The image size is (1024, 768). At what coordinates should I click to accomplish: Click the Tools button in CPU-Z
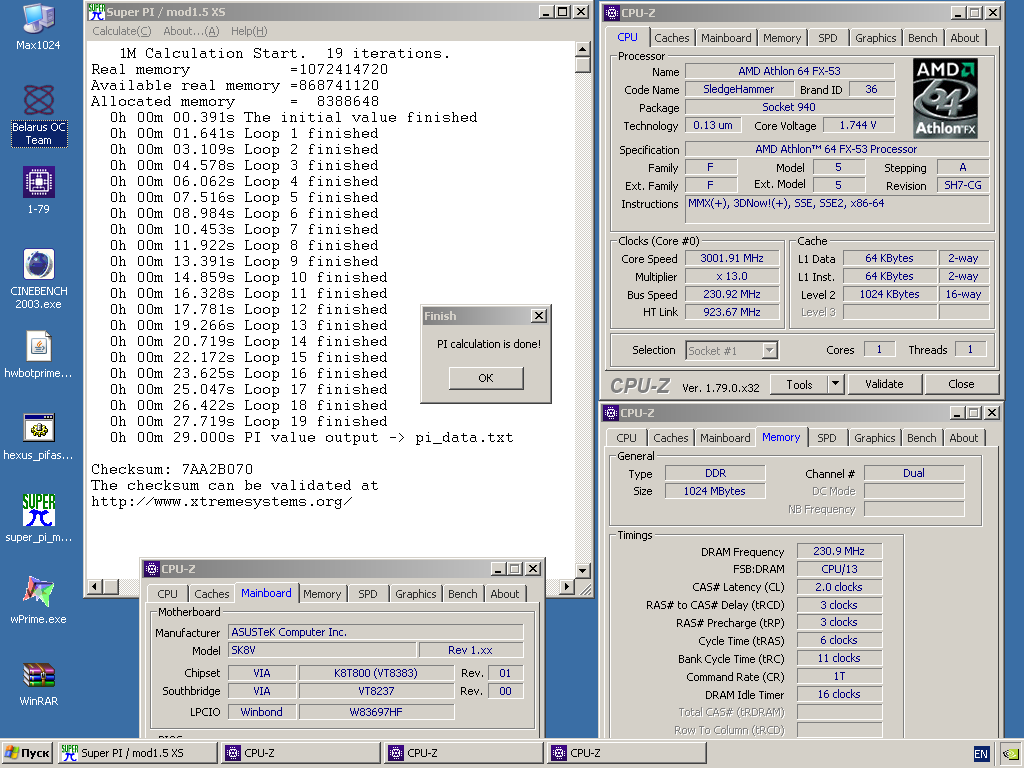(x=799, y=385)
